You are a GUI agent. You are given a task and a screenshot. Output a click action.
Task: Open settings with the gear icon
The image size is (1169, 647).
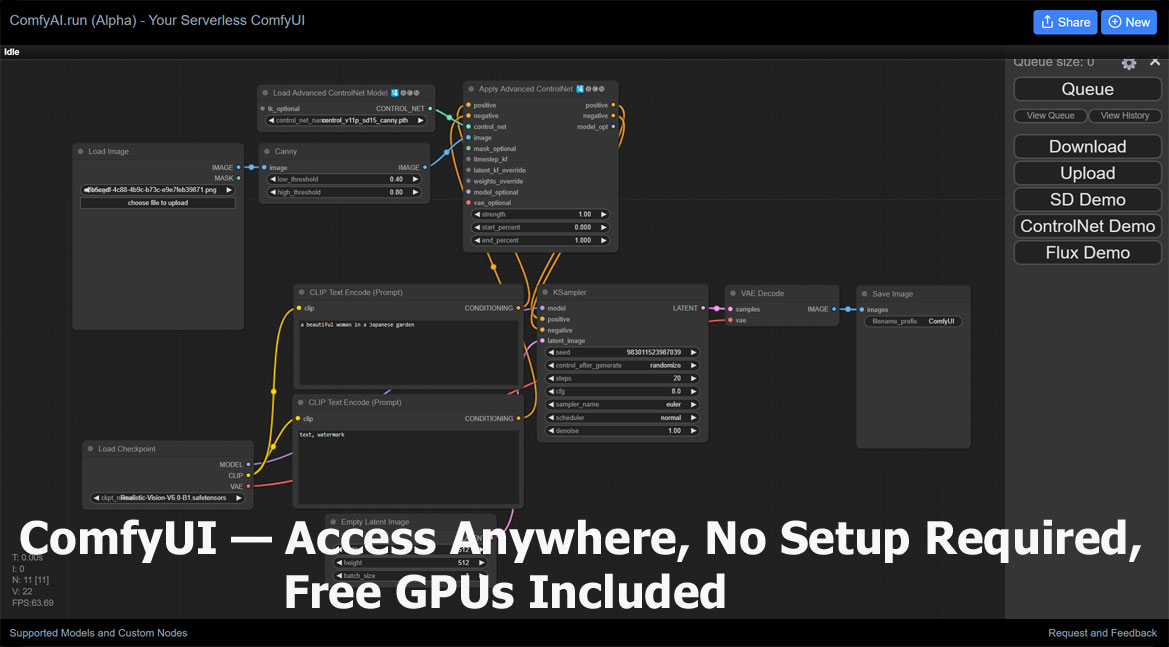pyautogui.click(x=1129, y=63)
